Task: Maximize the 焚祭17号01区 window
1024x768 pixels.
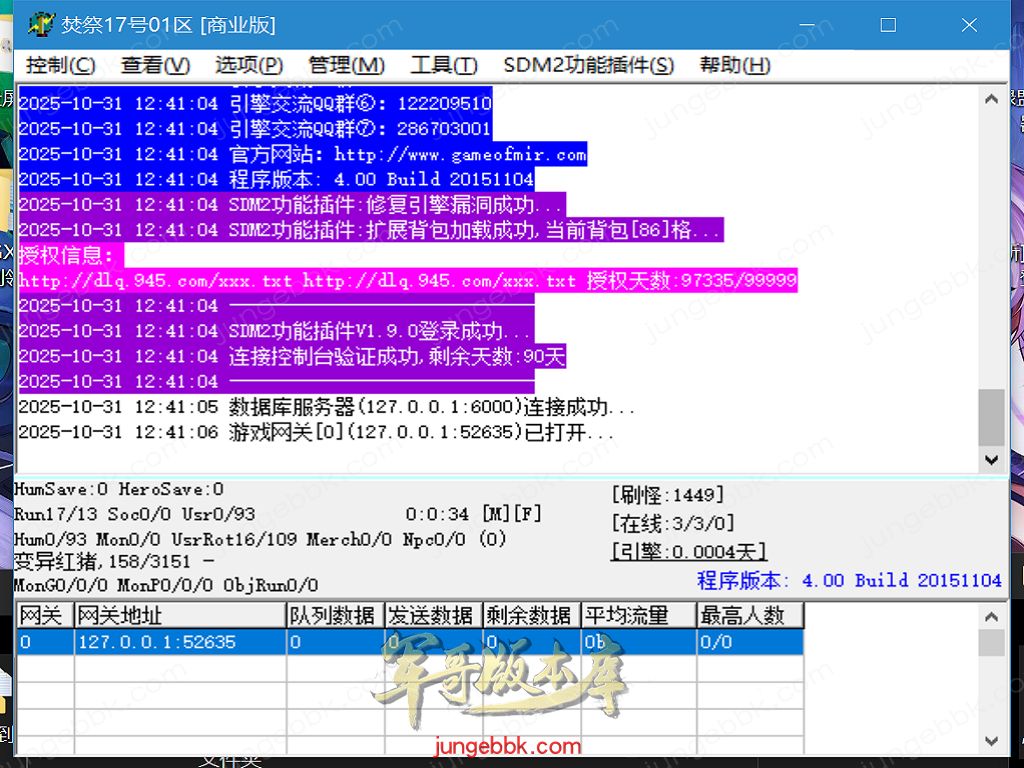Action: pos(887,25)
